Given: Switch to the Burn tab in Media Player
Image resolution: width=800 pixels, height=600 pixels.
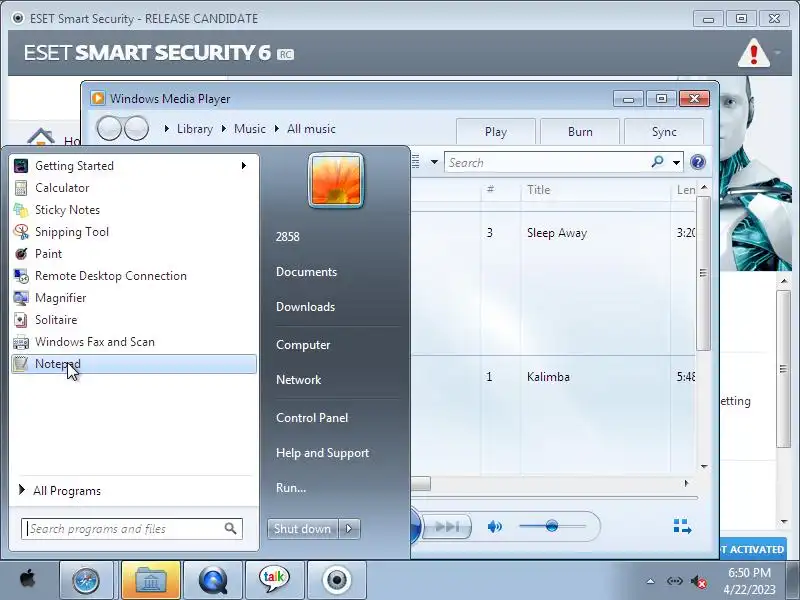Looking at the screenshot, I should pos(580,132).
